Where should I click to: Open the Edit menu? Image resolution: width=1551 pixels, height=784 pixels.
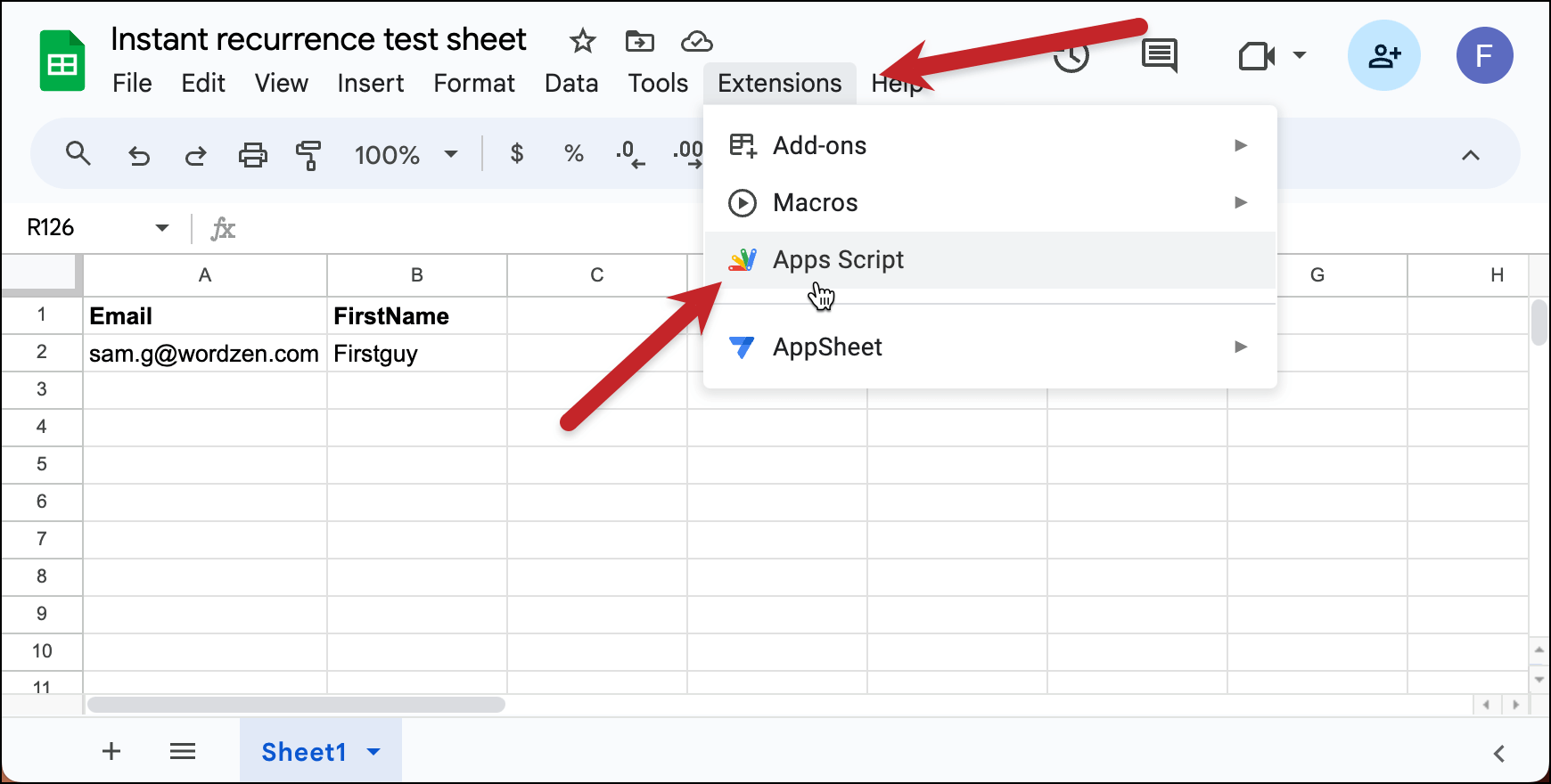(203, 83)
